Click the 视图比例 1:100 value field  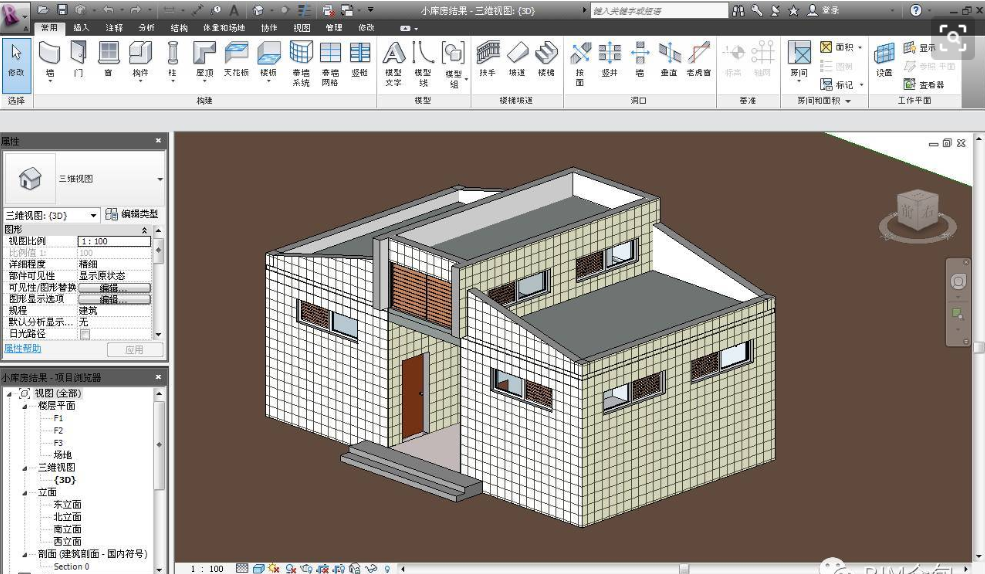click(x=114, y=241)
